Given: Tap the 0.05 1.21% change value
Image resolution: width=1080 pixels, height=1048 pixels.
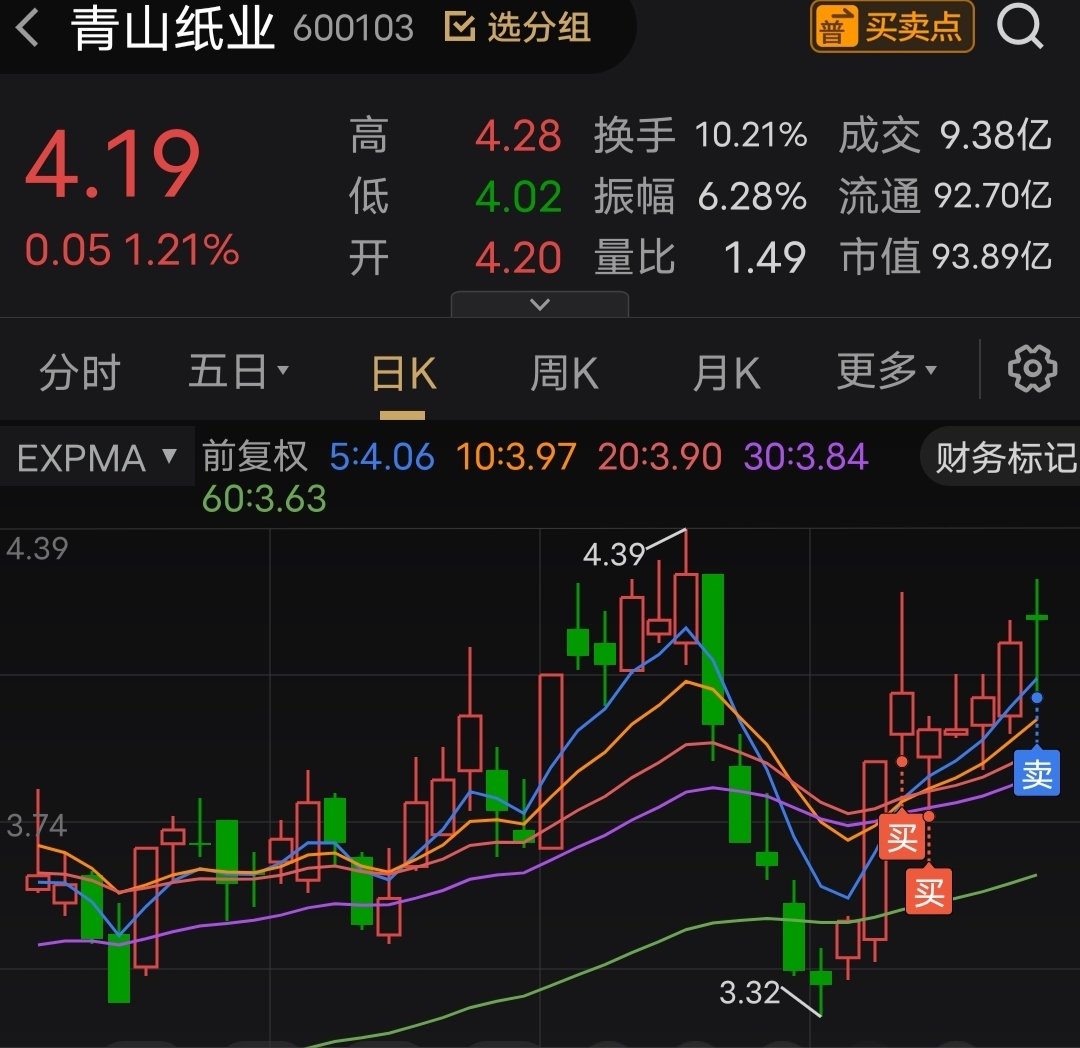Looking at the screenshot, I should [132, 249].
